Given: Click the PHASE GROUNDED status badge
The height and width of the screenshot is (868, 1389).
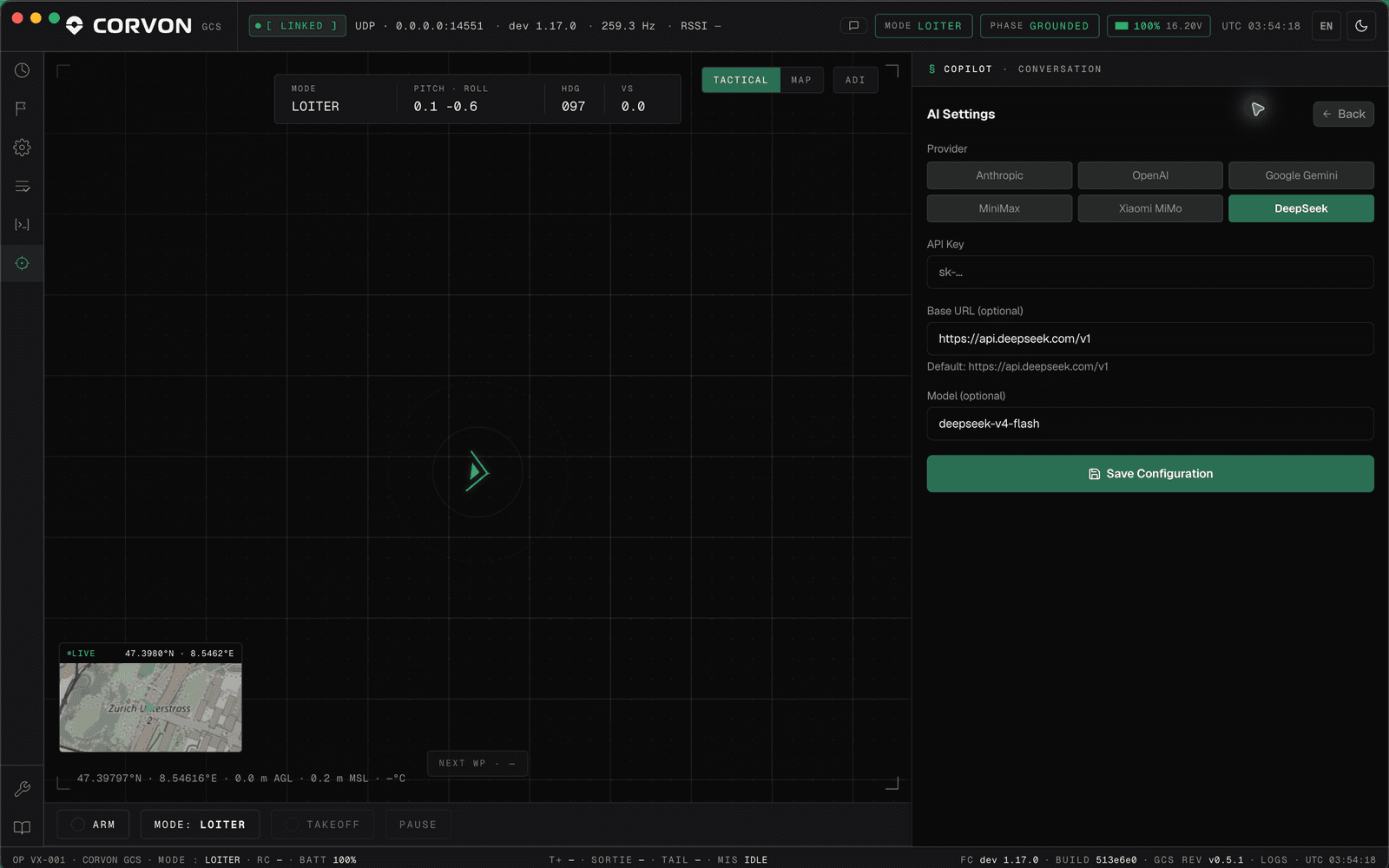Looking at the screenshot, I should (1039, 26).
